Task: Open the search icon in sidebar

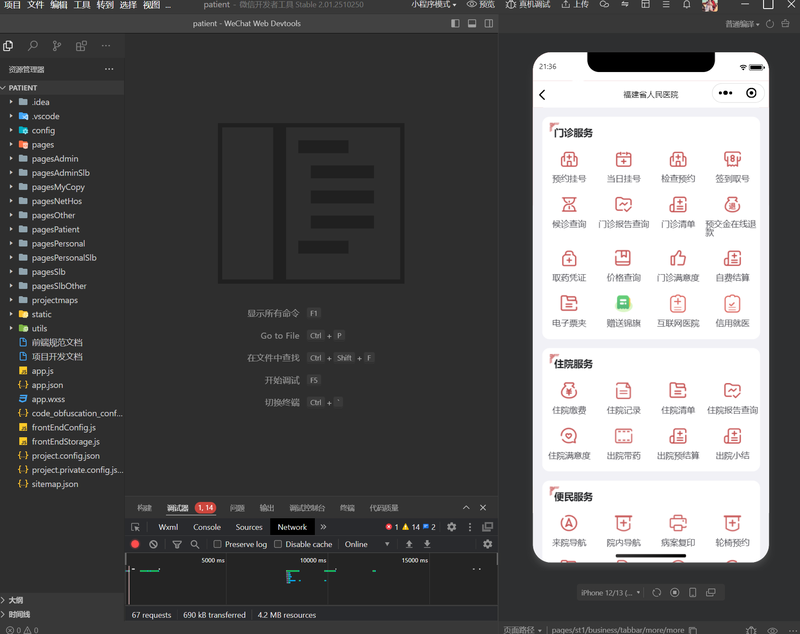Action: [x=33, y=46]
